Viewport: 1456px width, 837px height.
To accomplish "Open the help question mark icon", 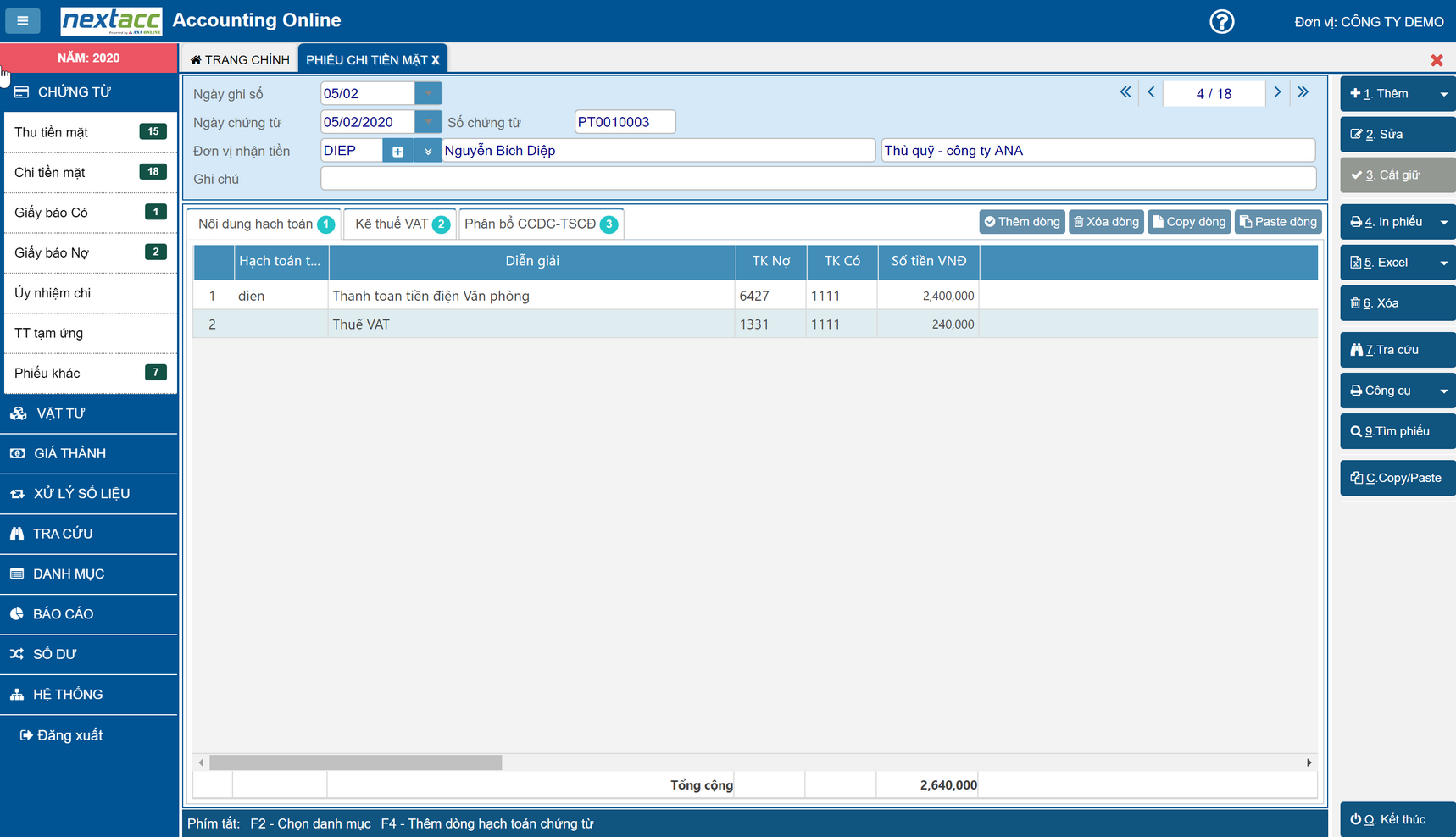I will coord(1221,21).
